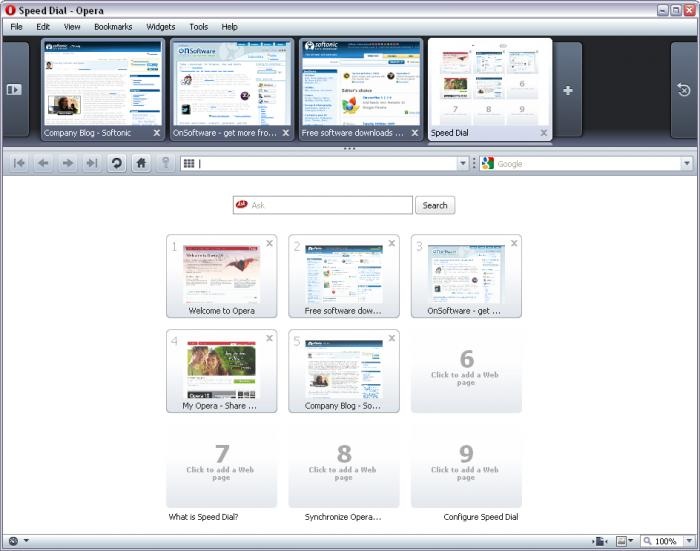Focus the Google search field
The height and width of the screenshot is (551, 700).
point(586,163)
